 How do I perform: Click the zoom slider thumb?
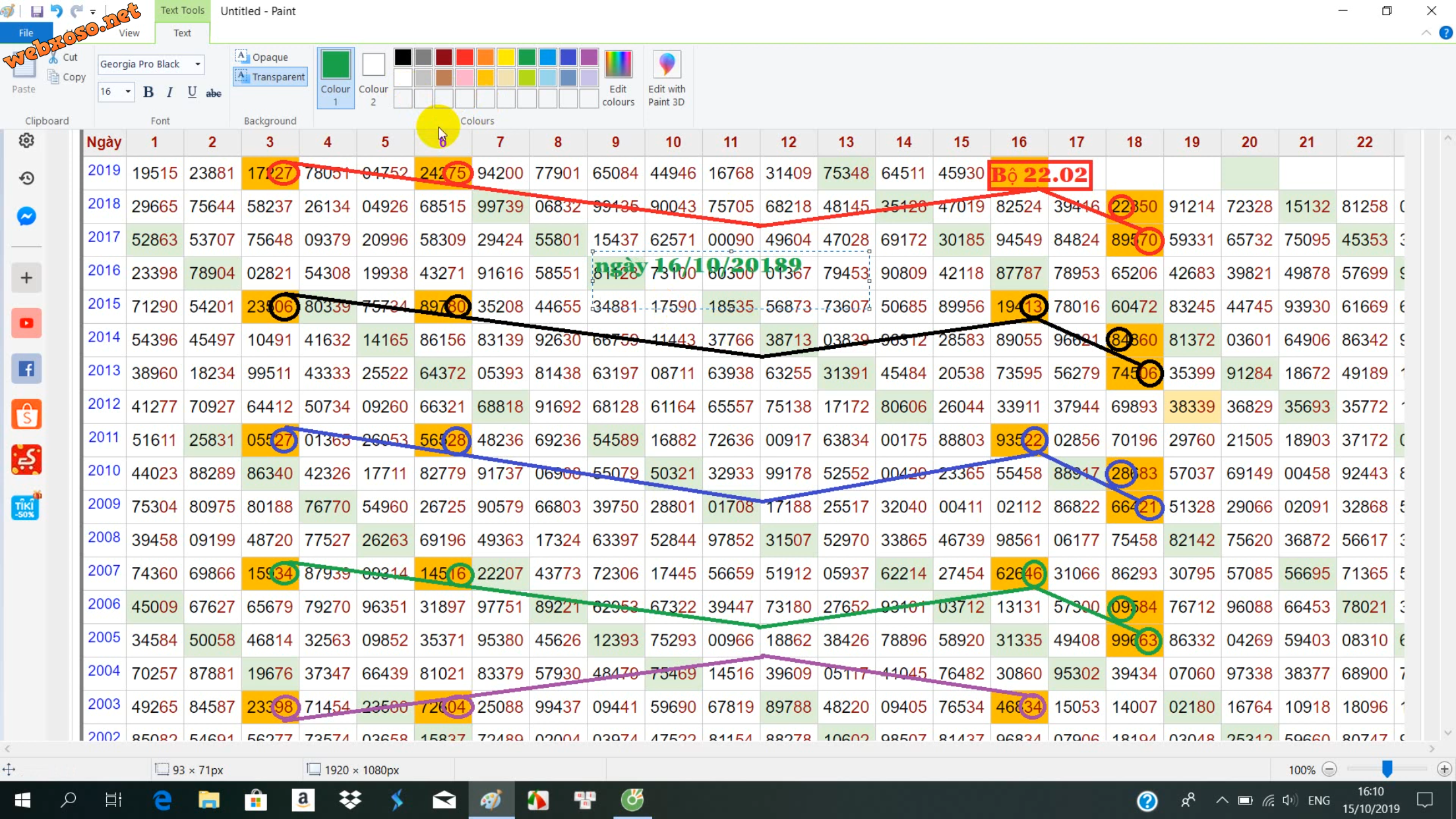click(x=1387, y=769)
